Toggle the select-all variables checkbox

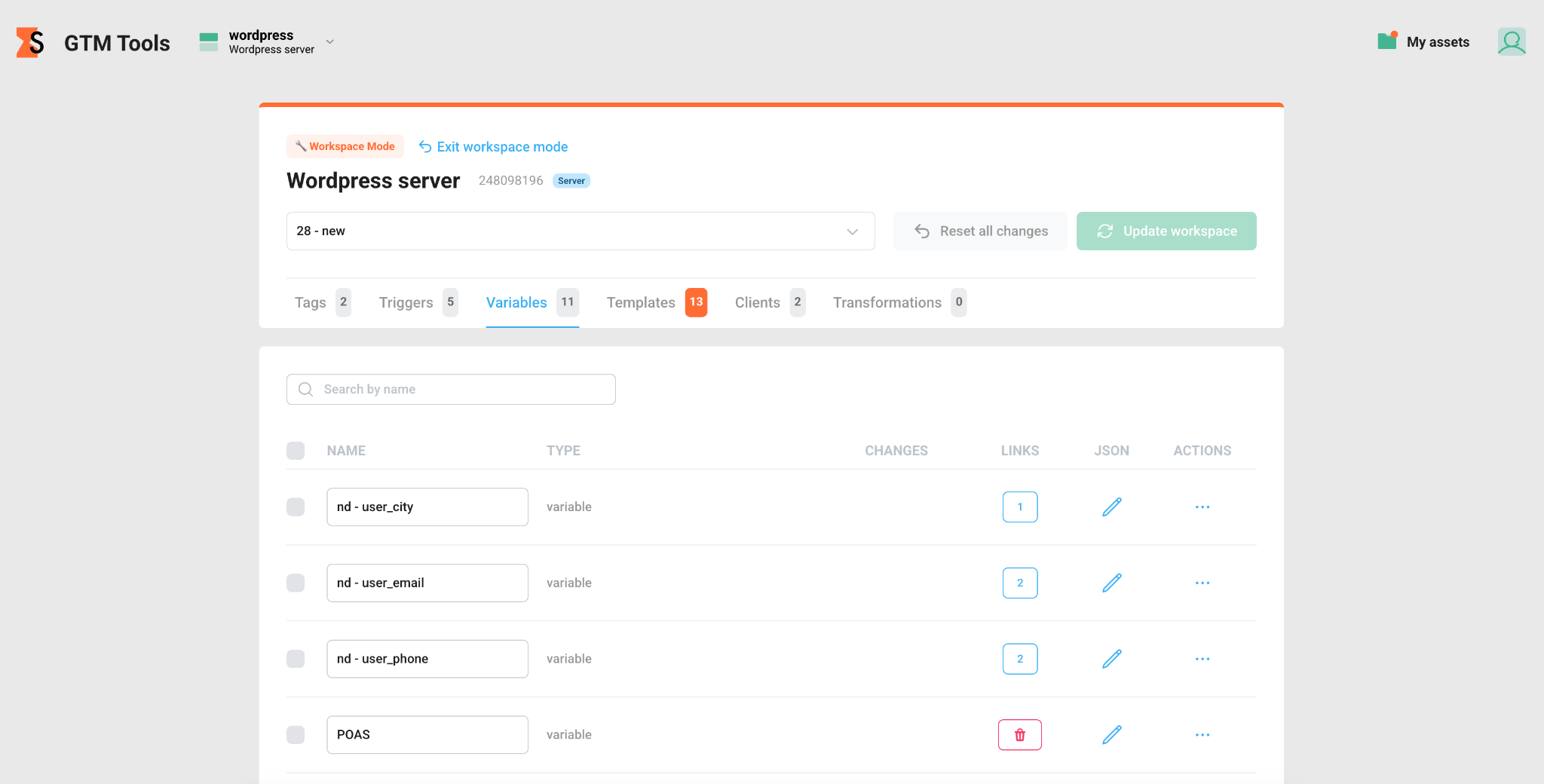pos(296,451)
